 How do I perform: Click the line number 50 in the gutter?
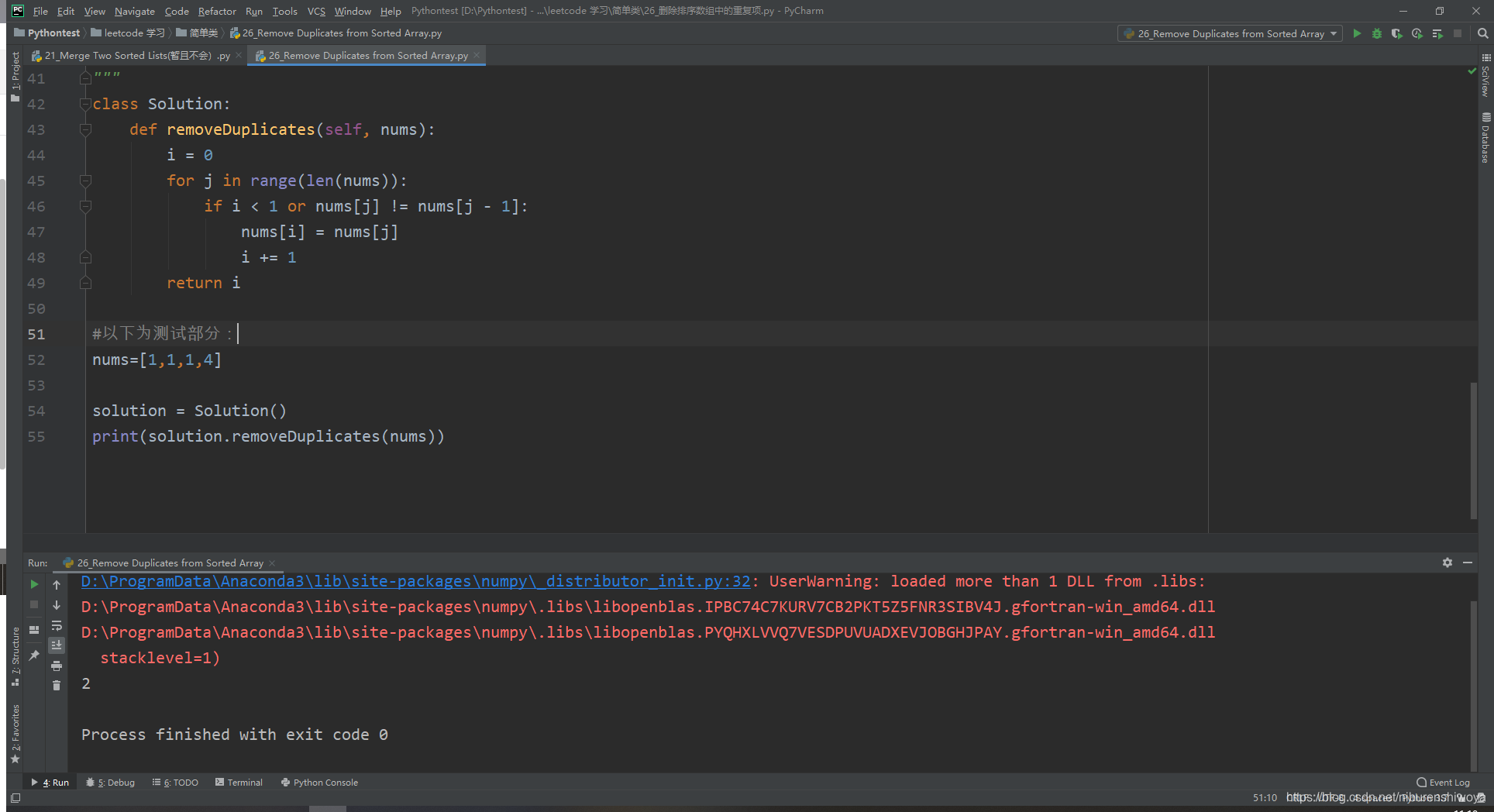(x=36, y=308)
